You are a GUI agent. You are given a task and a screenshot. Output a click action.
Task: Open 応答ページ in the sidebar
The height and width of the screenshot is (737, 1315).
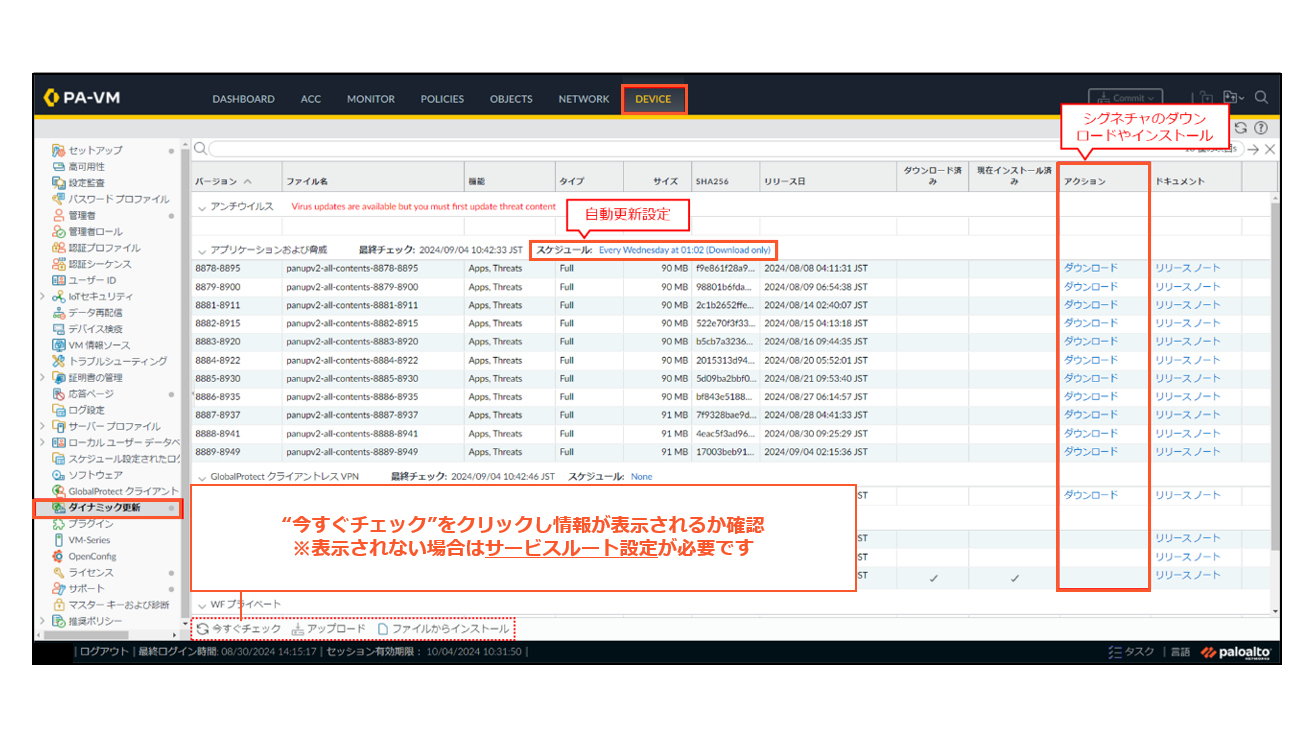[90, 394]
